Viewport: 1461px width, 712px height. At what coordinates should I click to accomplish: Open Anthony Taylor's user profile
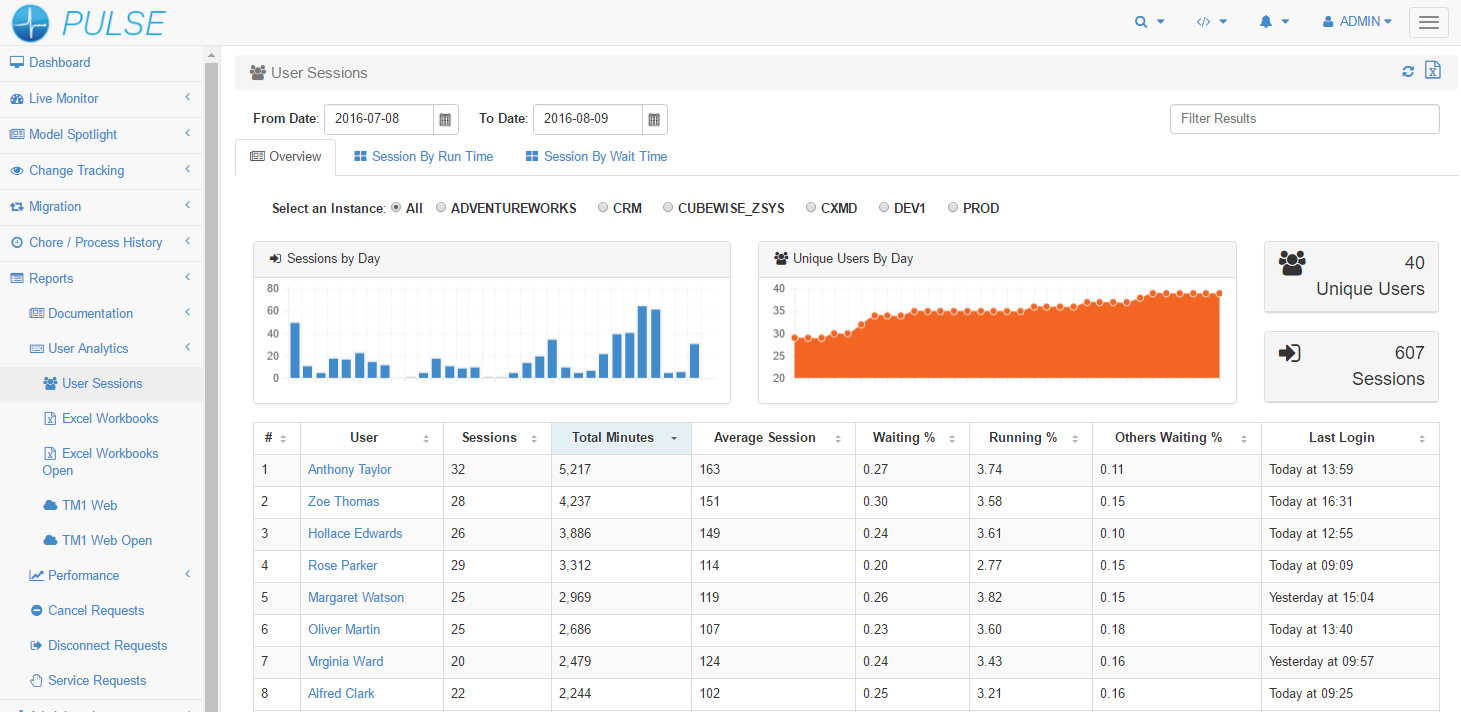349,469
